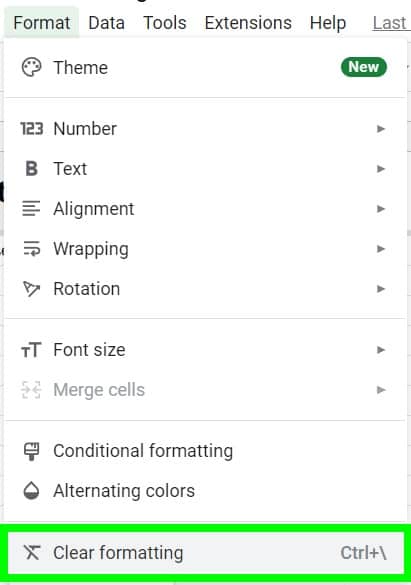Viewport: 411px width, 585px height.
Task: Click the Last edit link
Action: point(391,23)
